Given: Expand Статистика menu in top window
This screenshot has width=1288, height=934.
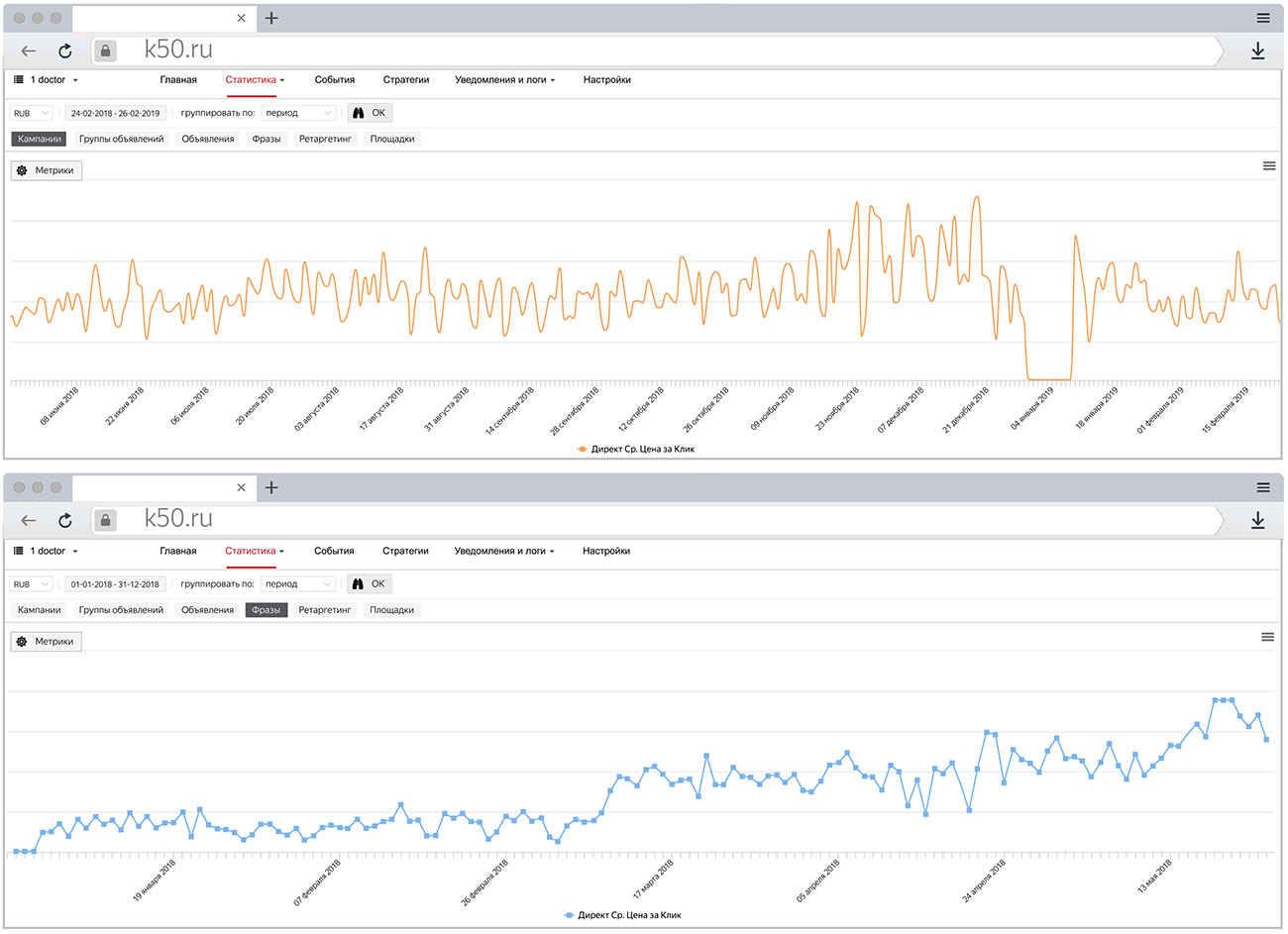Looking at the screenshot, I should click(x=255, y=79).
